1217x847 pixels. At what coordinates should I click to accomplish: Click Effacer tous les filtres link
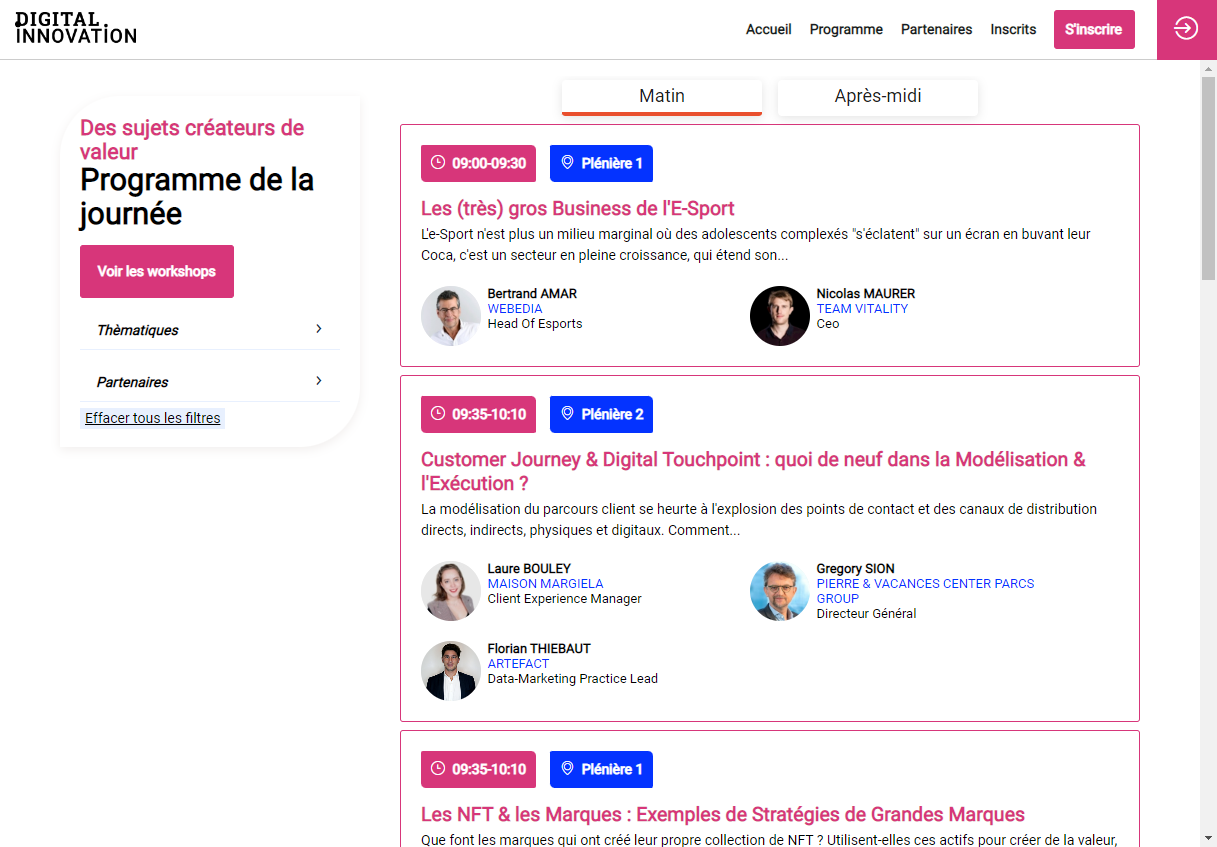(153, 418)
